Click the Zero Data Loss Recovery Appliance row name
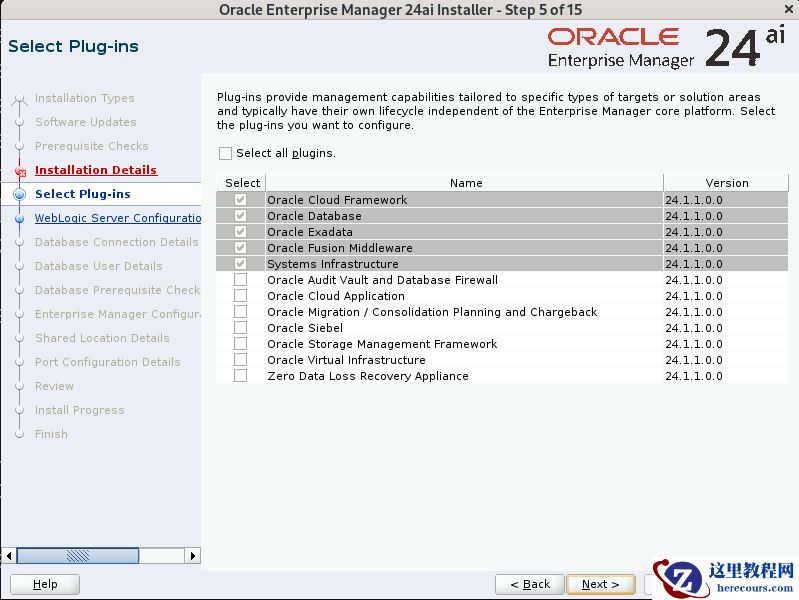The height and width of the screenshot is (600, 799). (x=368, y=376)
